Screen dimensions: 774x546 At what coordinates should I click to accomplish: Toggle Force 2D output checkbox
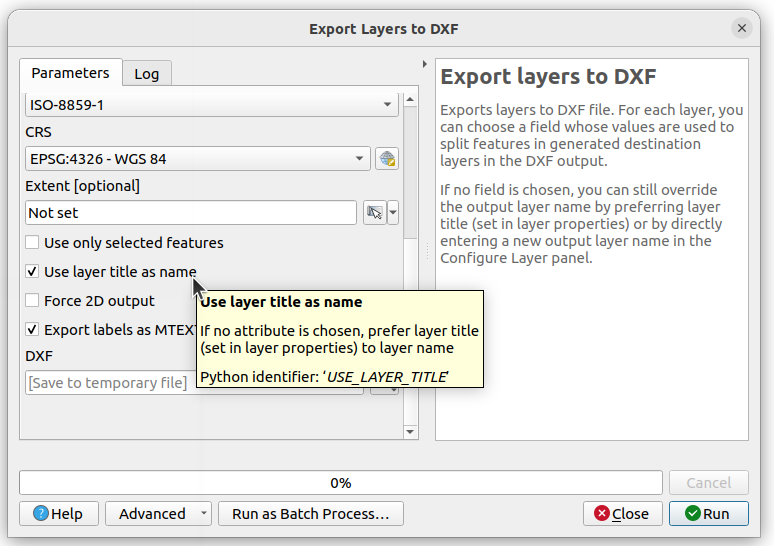click(x=33, y=301)
